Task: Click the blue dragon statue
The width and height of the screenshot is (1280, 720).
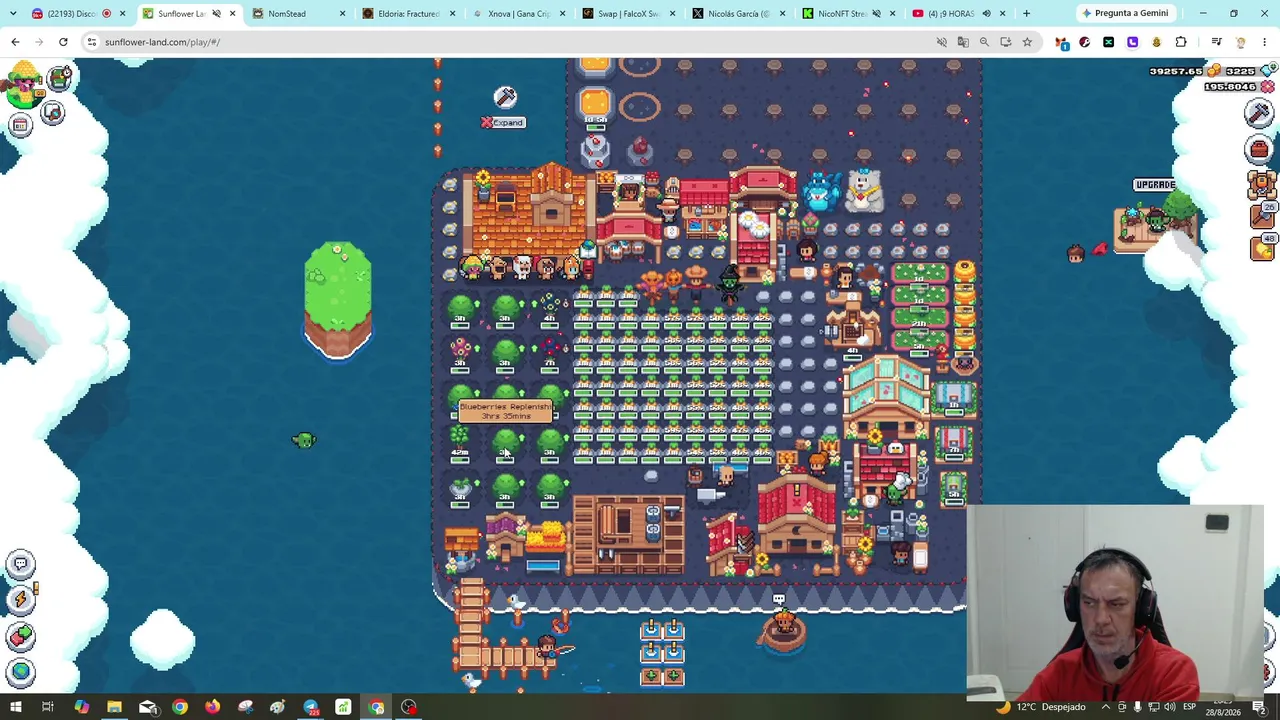Action: point(821,190)
